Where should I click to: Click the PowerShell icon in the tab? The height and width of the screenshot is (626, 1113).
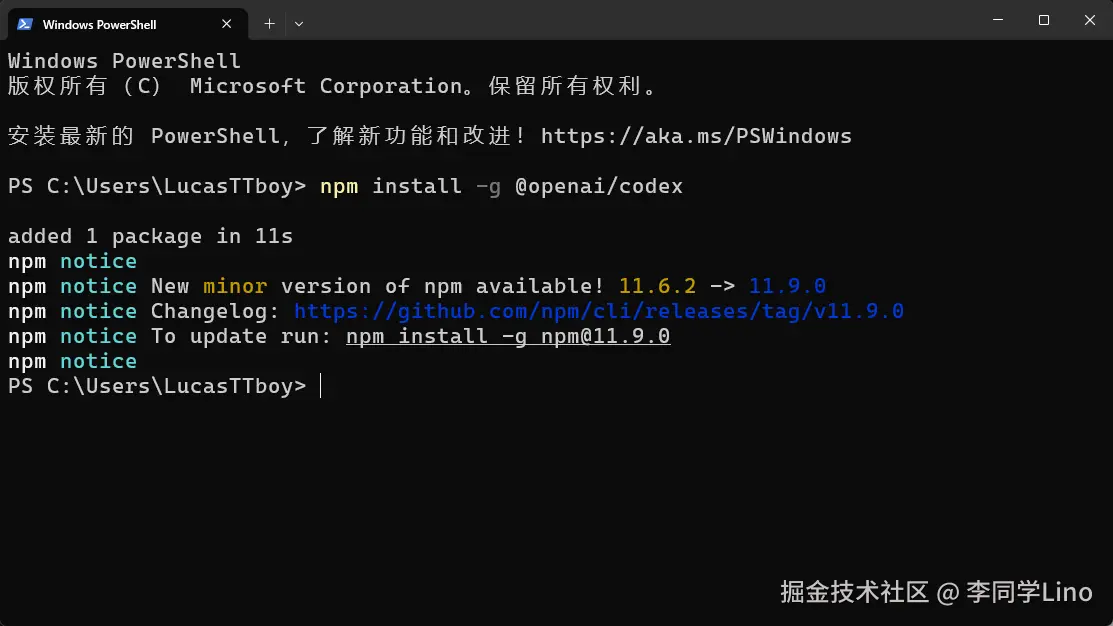(25, 24)
